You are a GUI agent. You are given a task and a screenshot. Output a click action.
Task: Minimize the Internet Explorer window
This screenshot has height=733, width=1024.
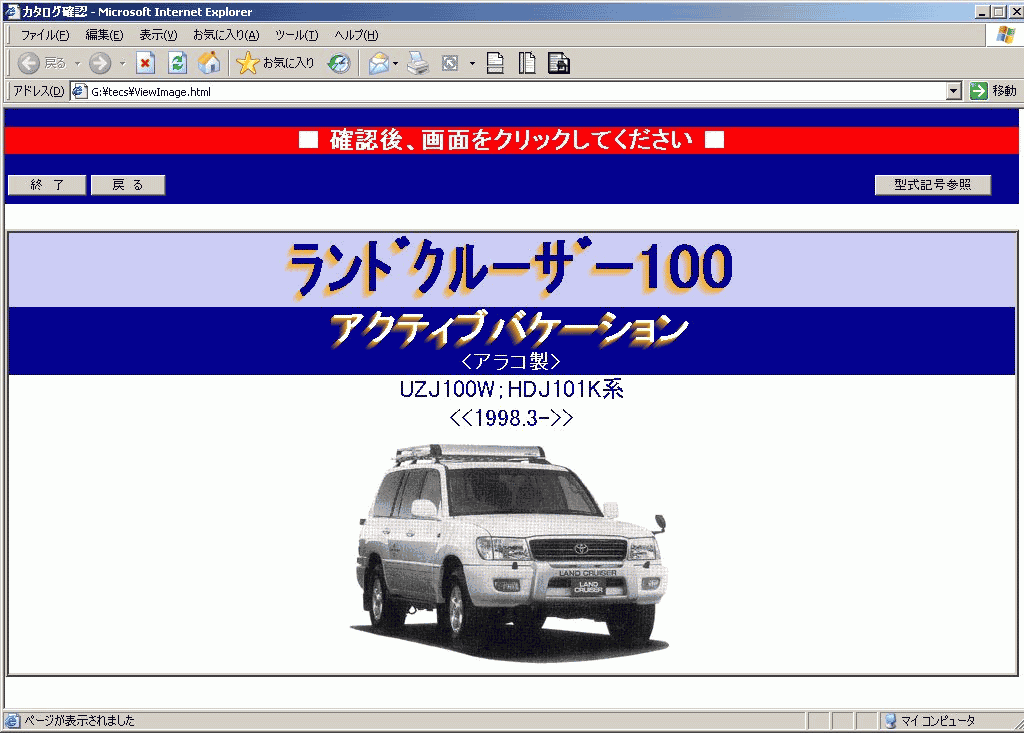[982, 12]
